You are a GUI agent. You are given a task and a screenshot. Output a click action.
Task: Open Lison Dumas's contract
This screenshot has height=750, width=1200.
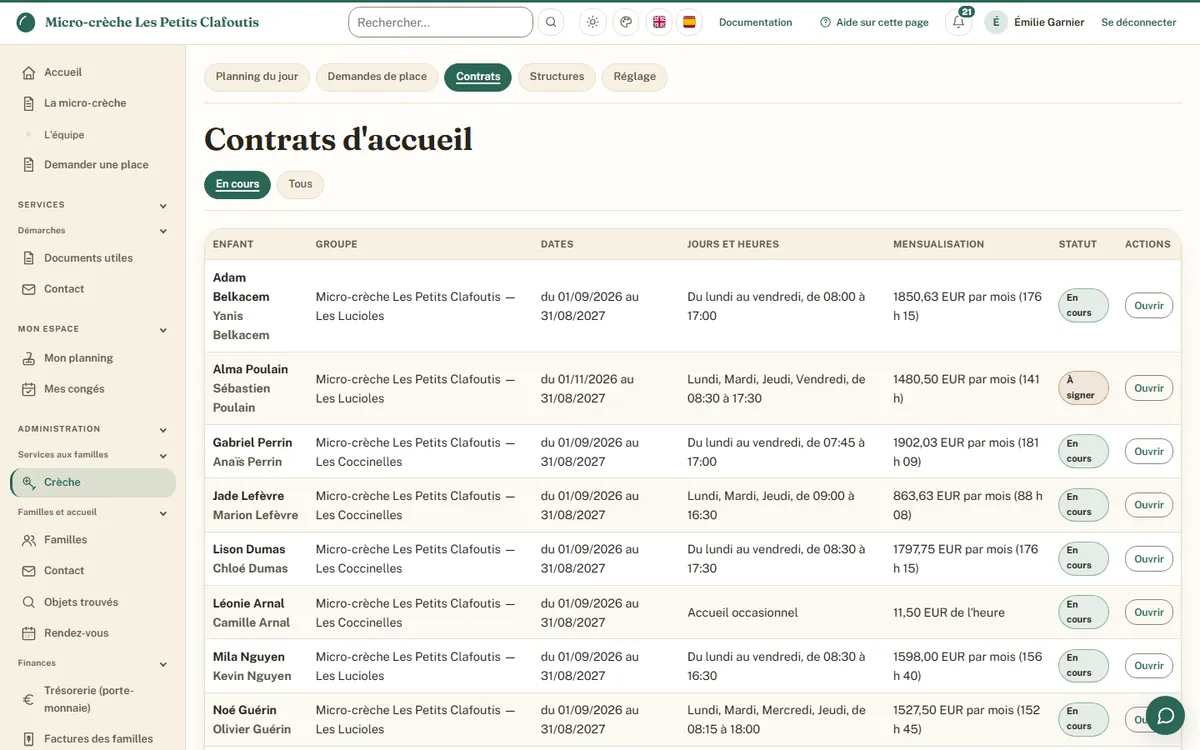[1149, 559]
